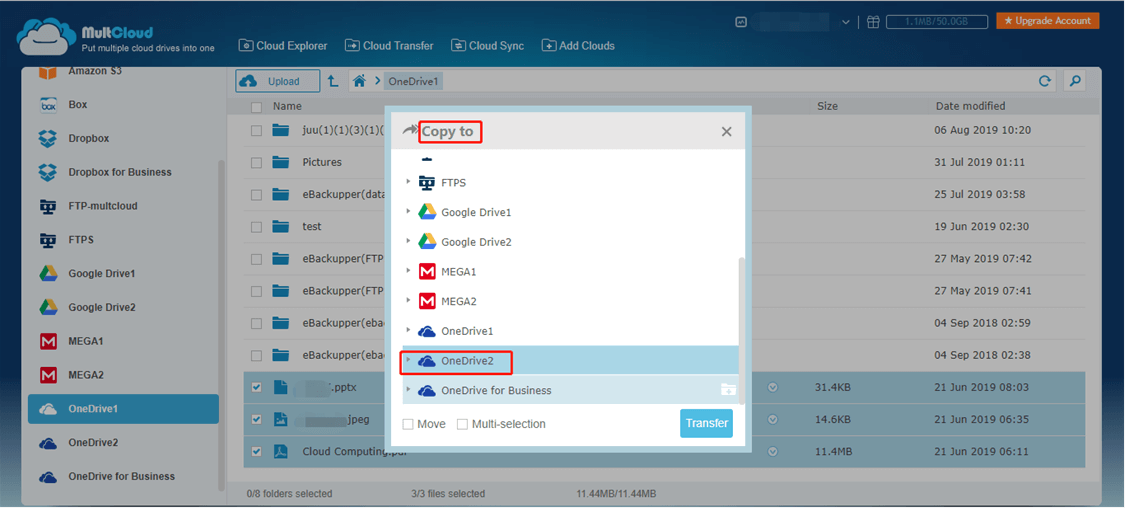Uncheck the .jpeg file checkbox
1125x508 pixels.
256,420
